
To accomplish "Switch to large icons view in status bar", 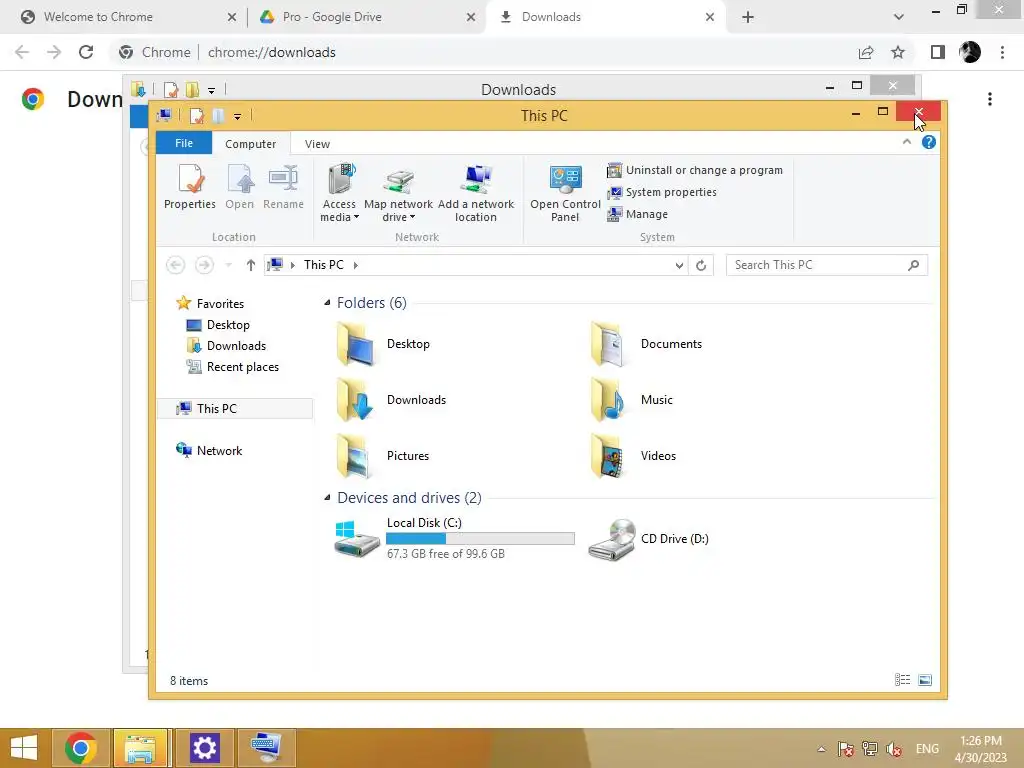I will [x=925, y=680].
